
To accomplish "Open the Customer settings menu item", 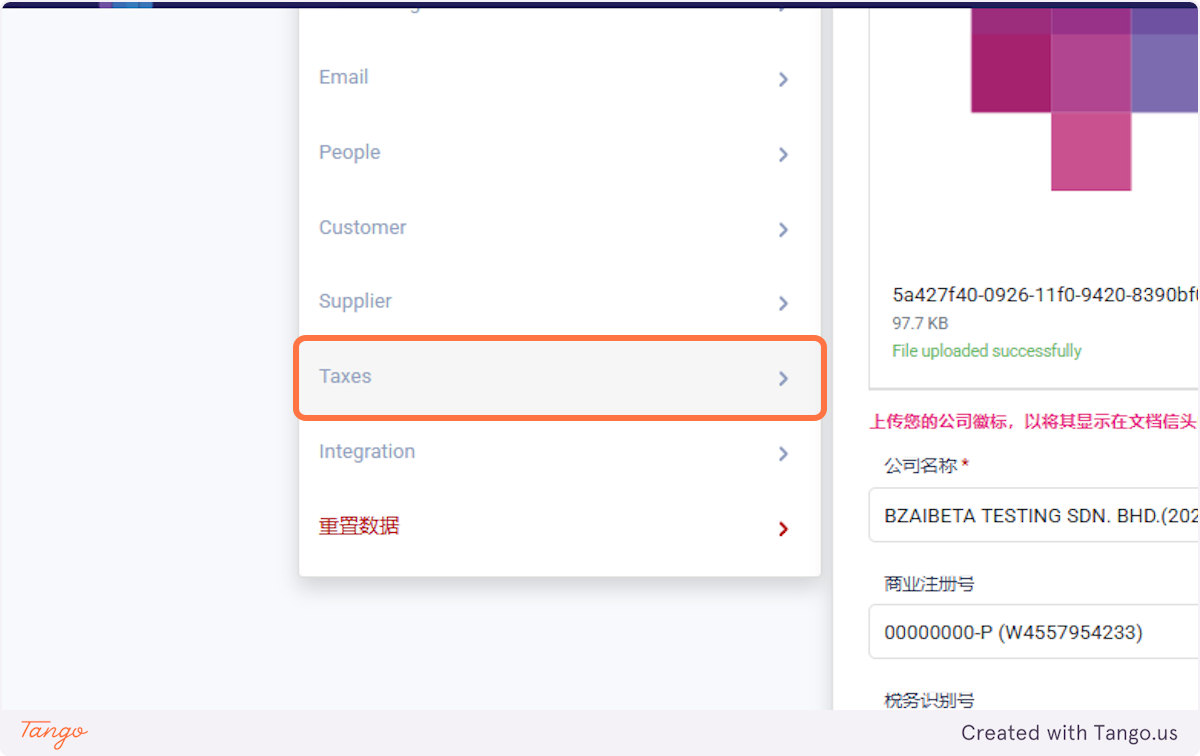I will 559,228.
